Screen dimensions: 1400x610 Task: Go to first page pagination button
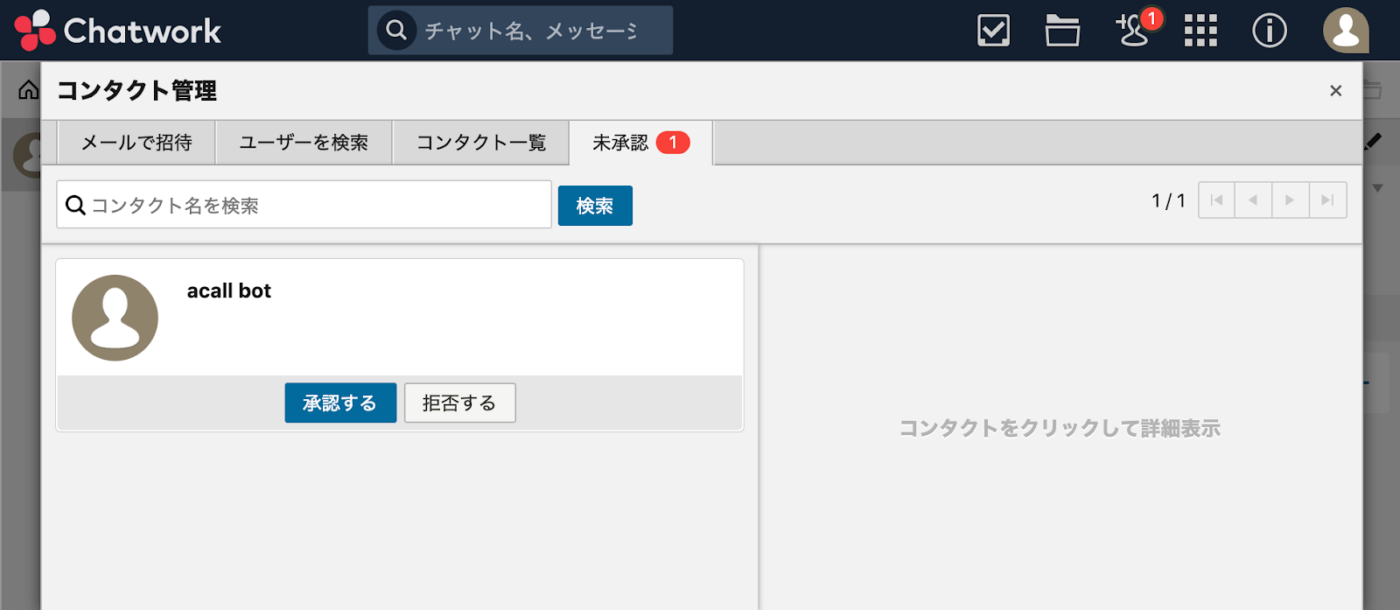point(1216,200)
